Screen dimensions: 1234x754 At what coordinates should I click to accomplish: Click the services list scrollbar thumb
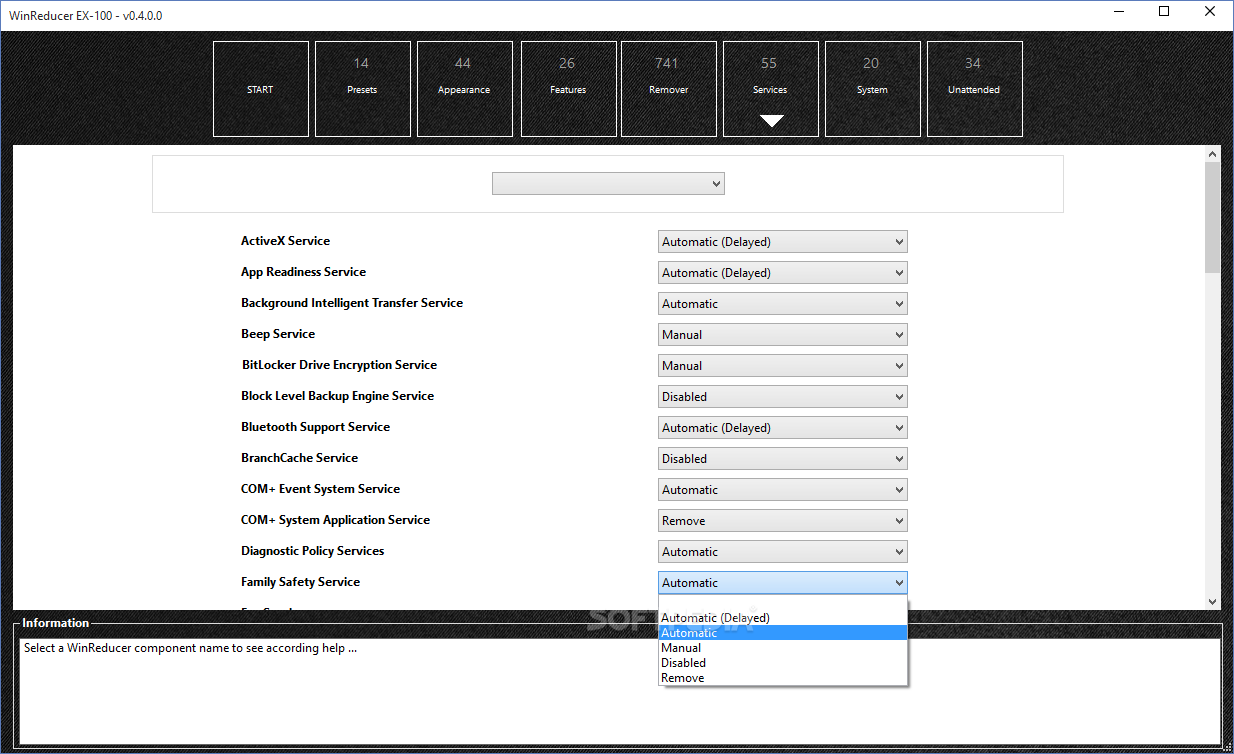point(1213,218)
